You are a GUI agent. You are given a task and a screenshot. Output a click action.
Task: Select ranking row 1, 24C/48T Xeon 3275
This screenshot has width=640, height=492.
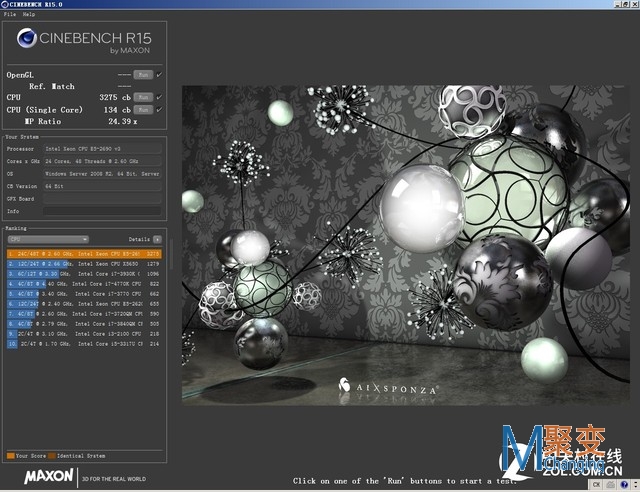tap(84, 254)
